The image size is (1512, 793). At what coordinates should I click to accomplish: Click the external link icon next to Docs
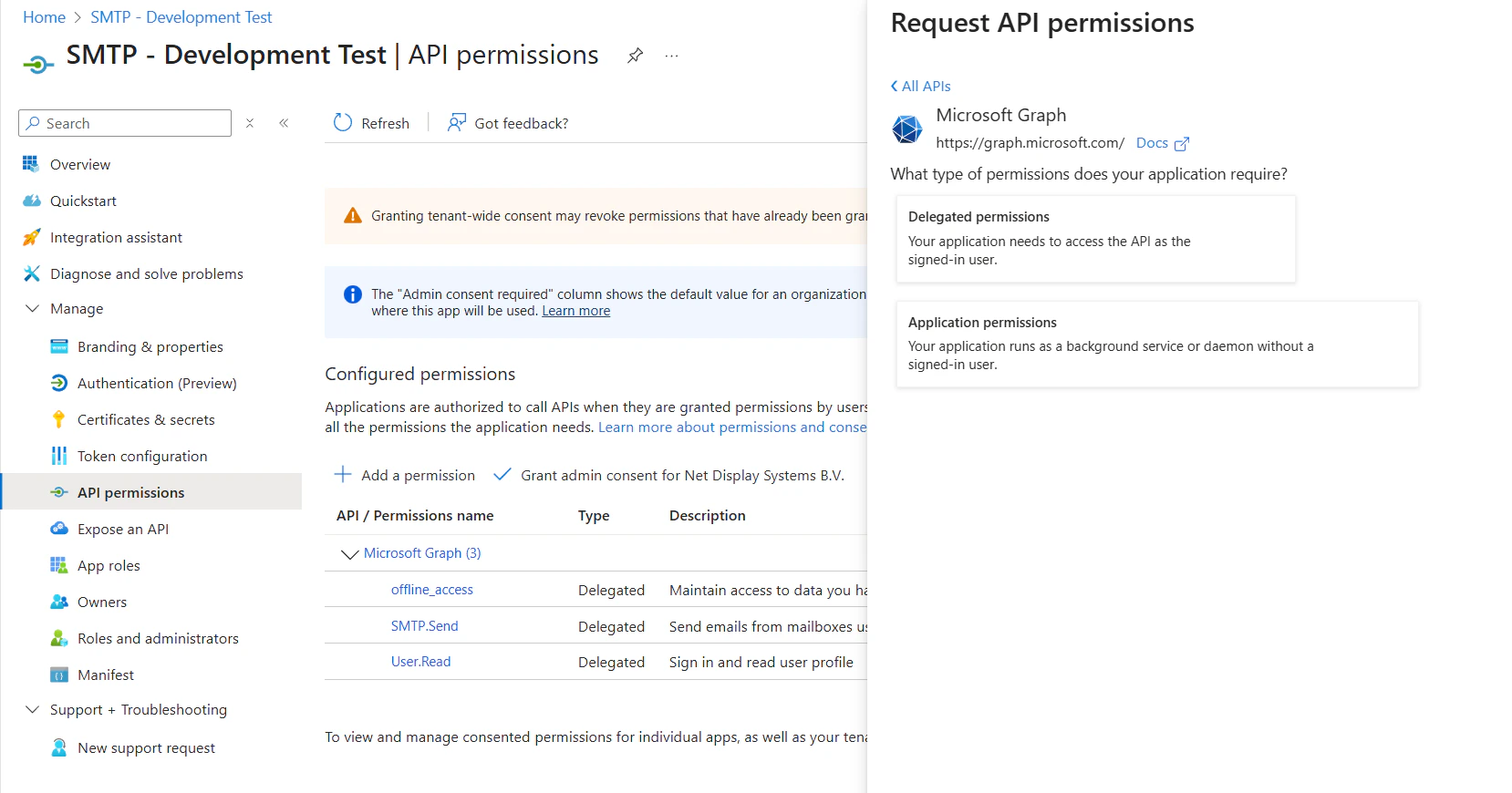tap(1182, 143)
